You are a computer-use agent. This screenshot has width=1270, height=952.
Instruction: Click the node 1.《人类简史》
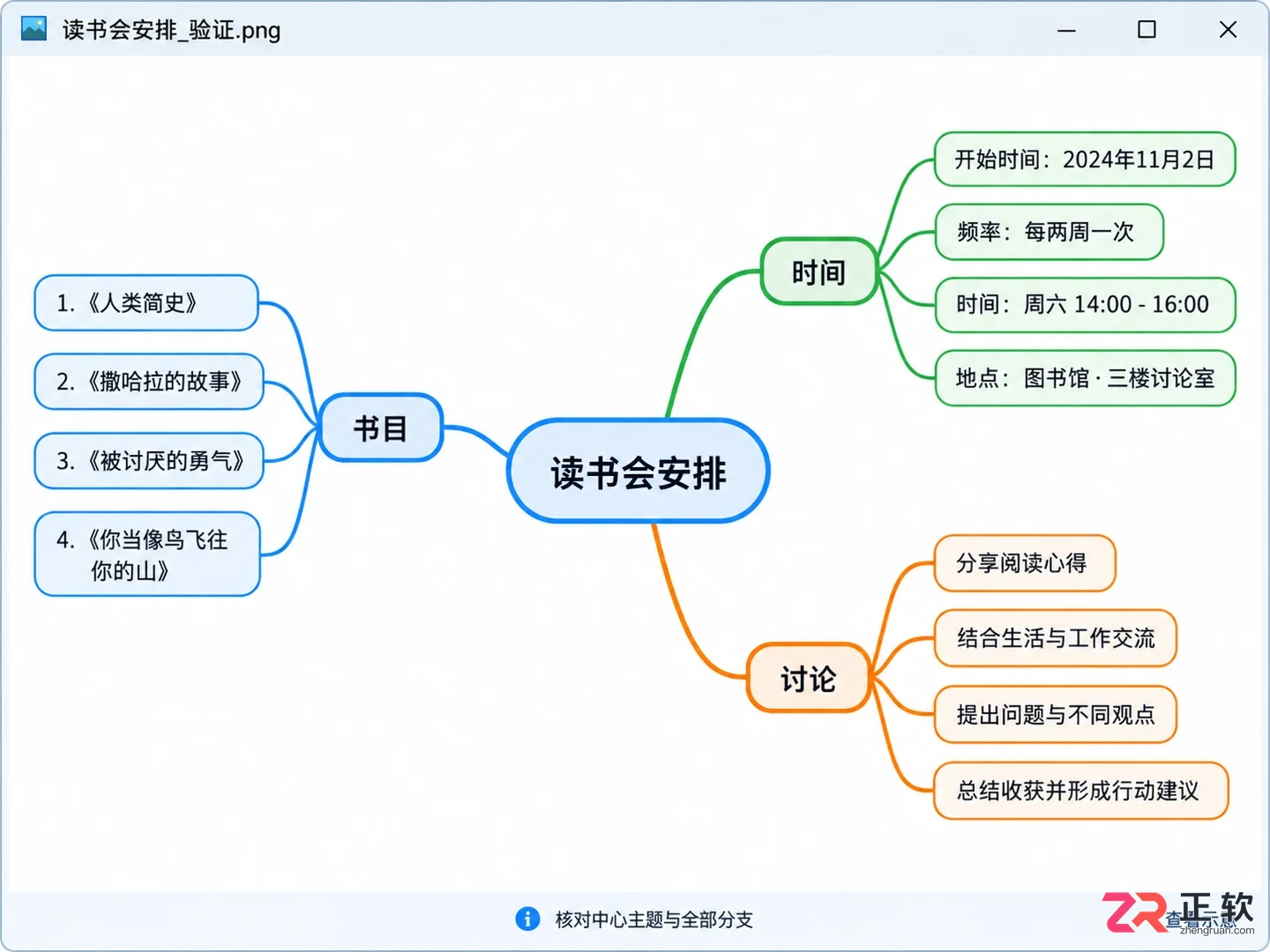pos(146,303)
